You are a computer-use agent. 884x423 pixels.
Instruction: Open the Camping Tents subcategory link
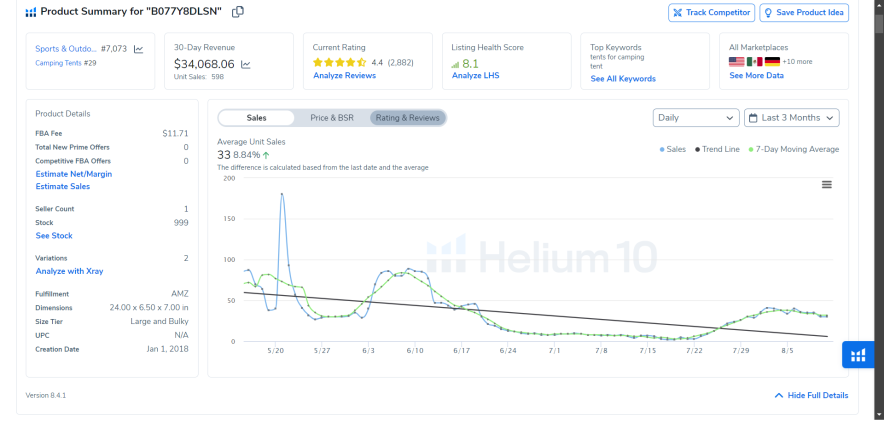tap(58, 63)
